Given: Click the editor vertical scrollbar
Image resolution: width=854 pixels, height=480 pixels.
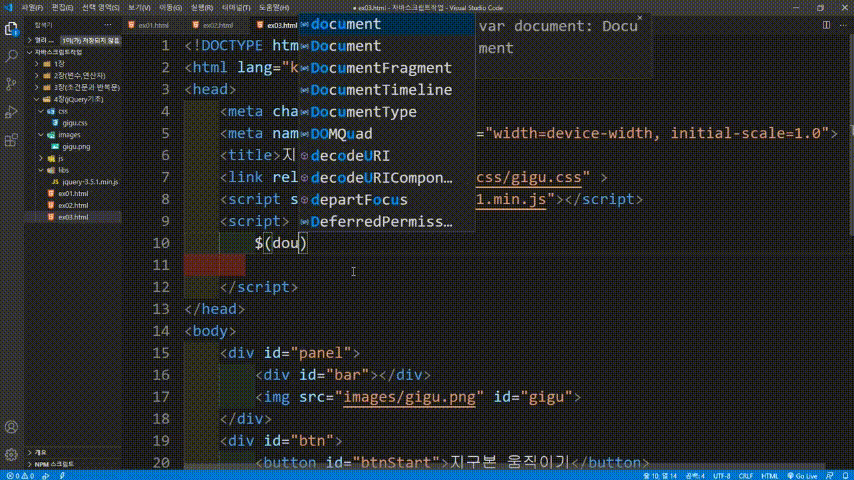Looking at the screenshot, I should click(x=850, y=136).
